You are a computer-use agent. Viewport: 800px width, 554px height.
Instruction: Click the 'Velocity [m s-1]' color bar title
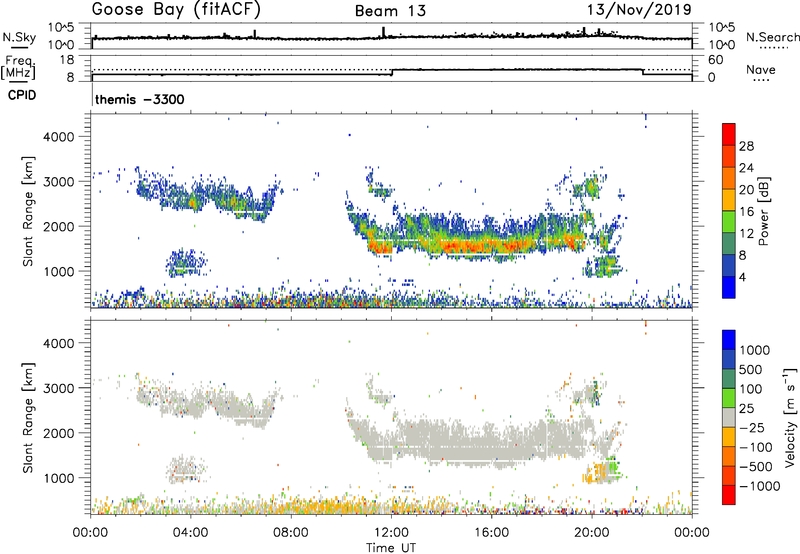click(x=791, y=417)
